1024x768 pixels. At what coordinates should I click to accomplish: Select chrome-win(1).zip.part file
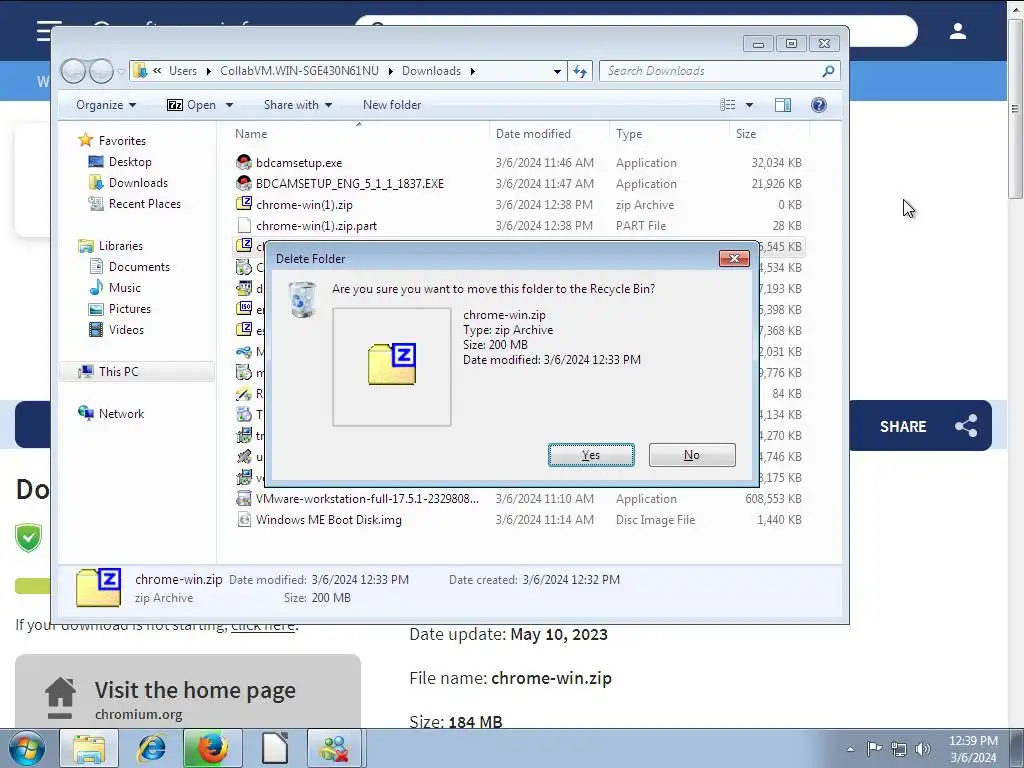tap(316, 225)
